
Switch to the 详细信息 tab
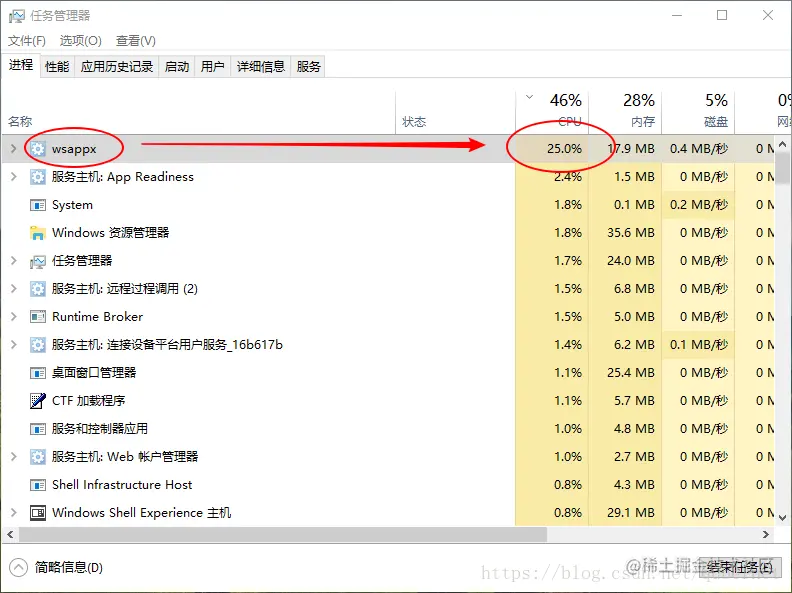point(261,67)
